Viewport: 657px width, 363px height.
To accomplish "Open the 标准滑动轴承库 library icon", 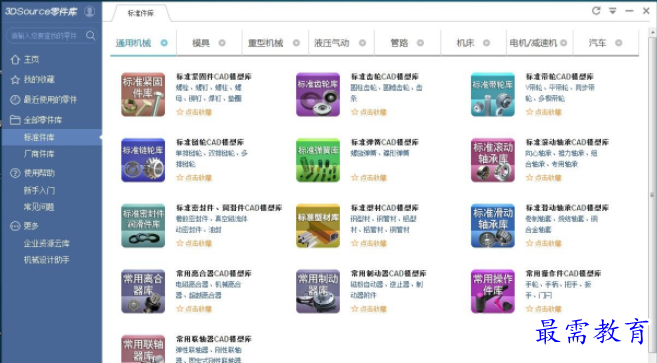I will [493, 226].
